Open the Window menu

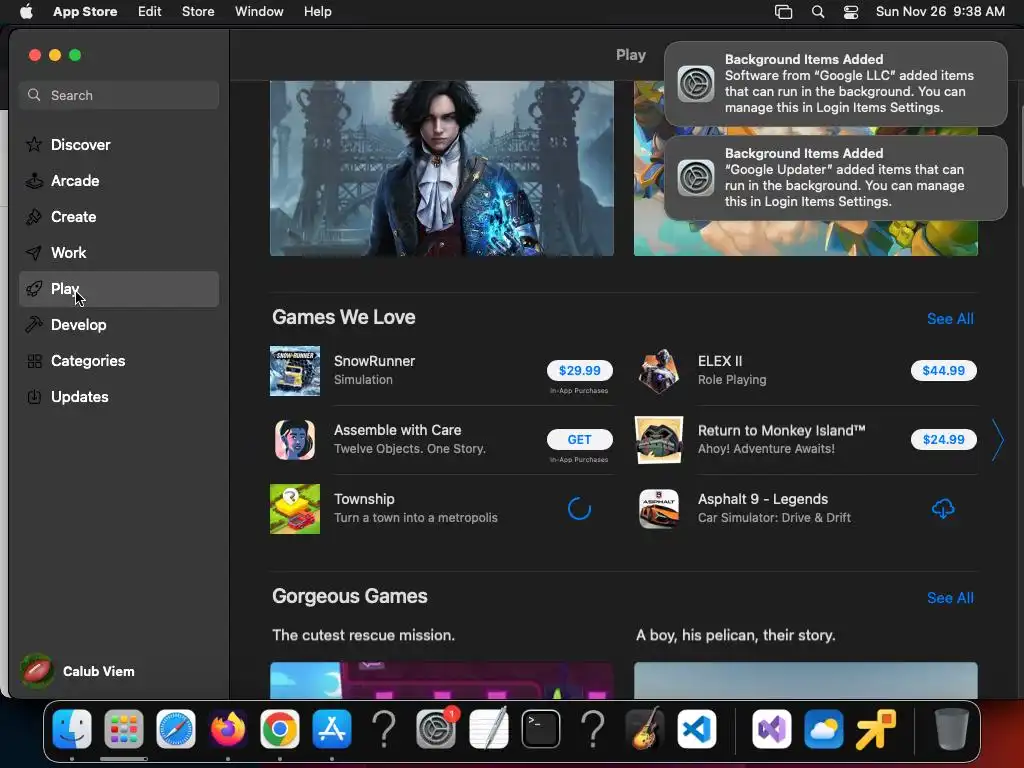tap(259, 12)
